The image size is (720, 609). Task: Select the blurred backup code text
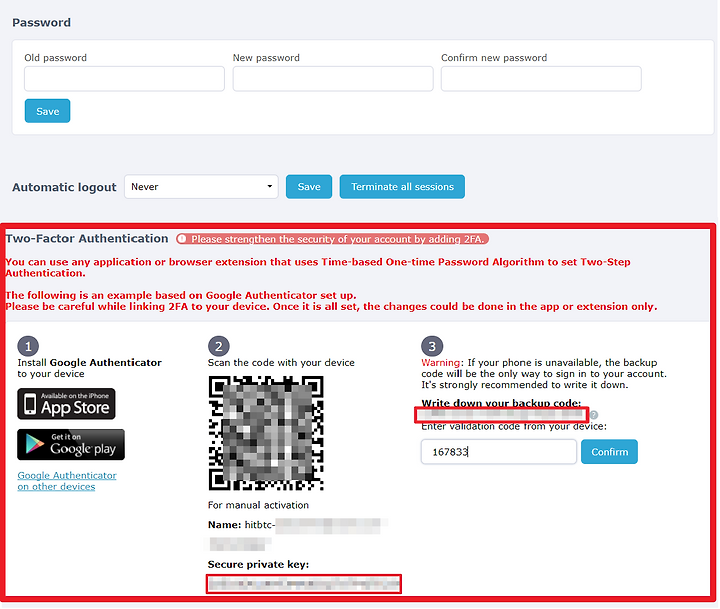click(501, 415)
